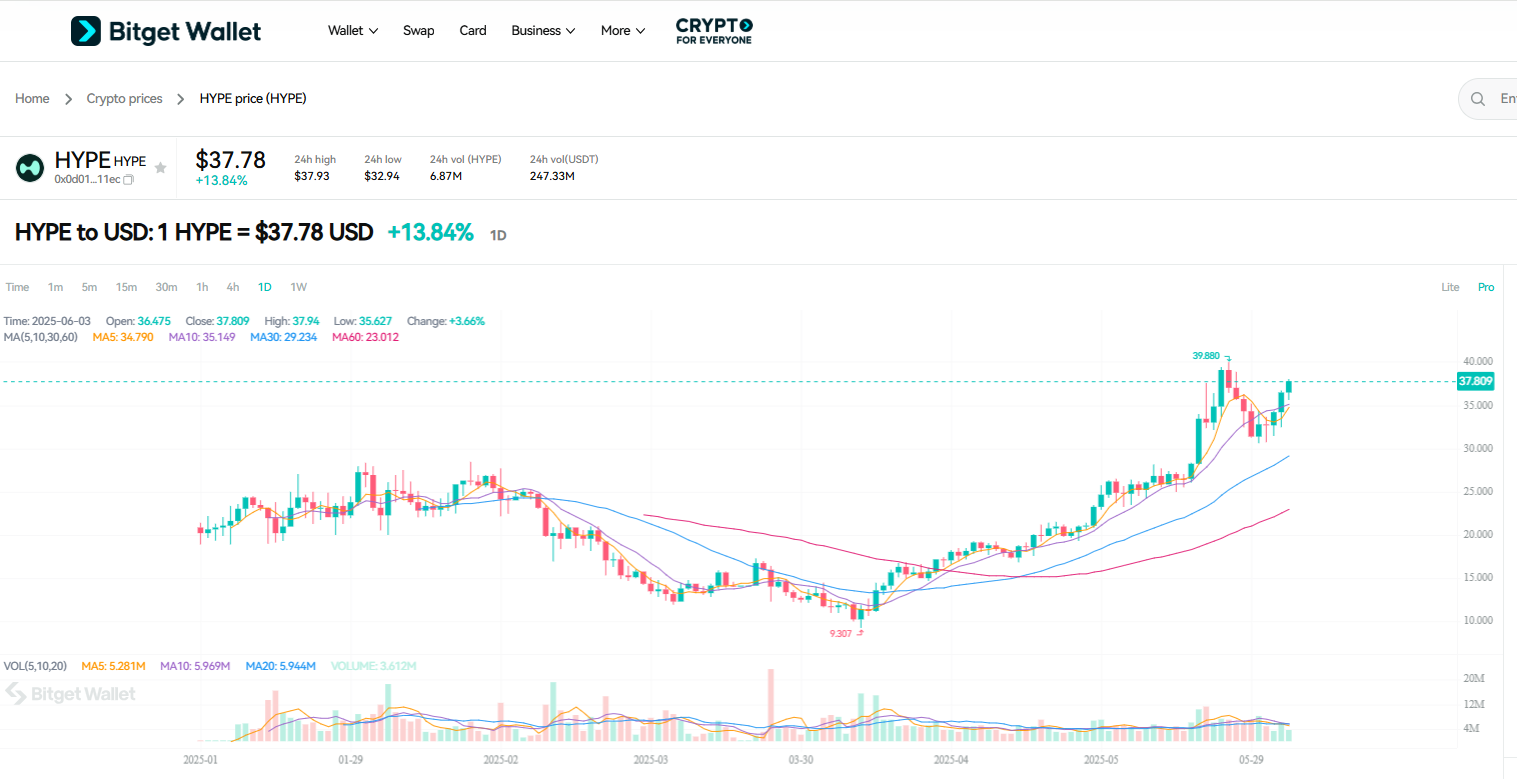Click the 39.880 high price marker
Viewport: 1517px width, 779px height.
tap(1206, 355)
